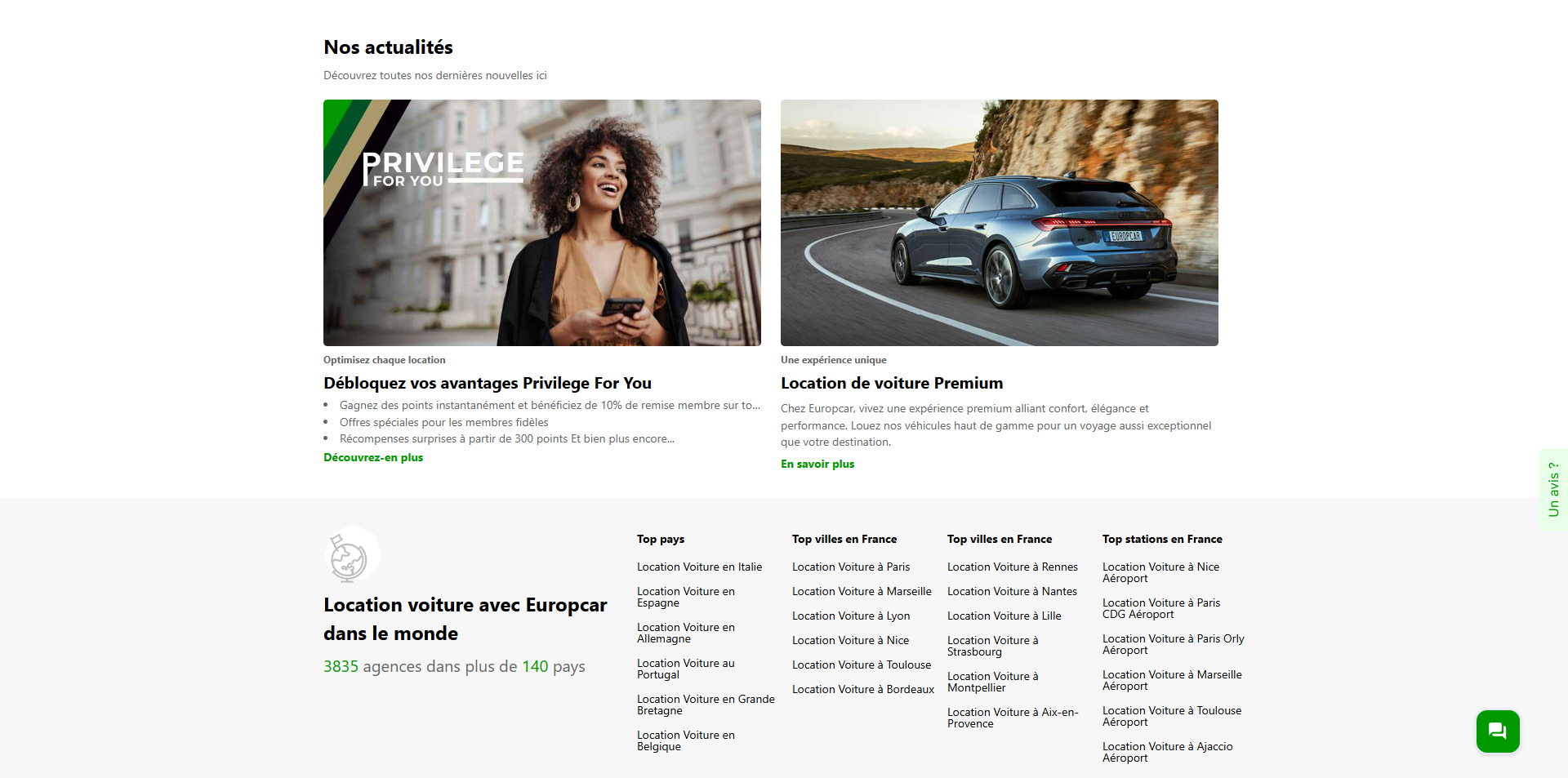
Task: Open the green chat support icon
Action: pyautogui.click(x=1498, y=731)
